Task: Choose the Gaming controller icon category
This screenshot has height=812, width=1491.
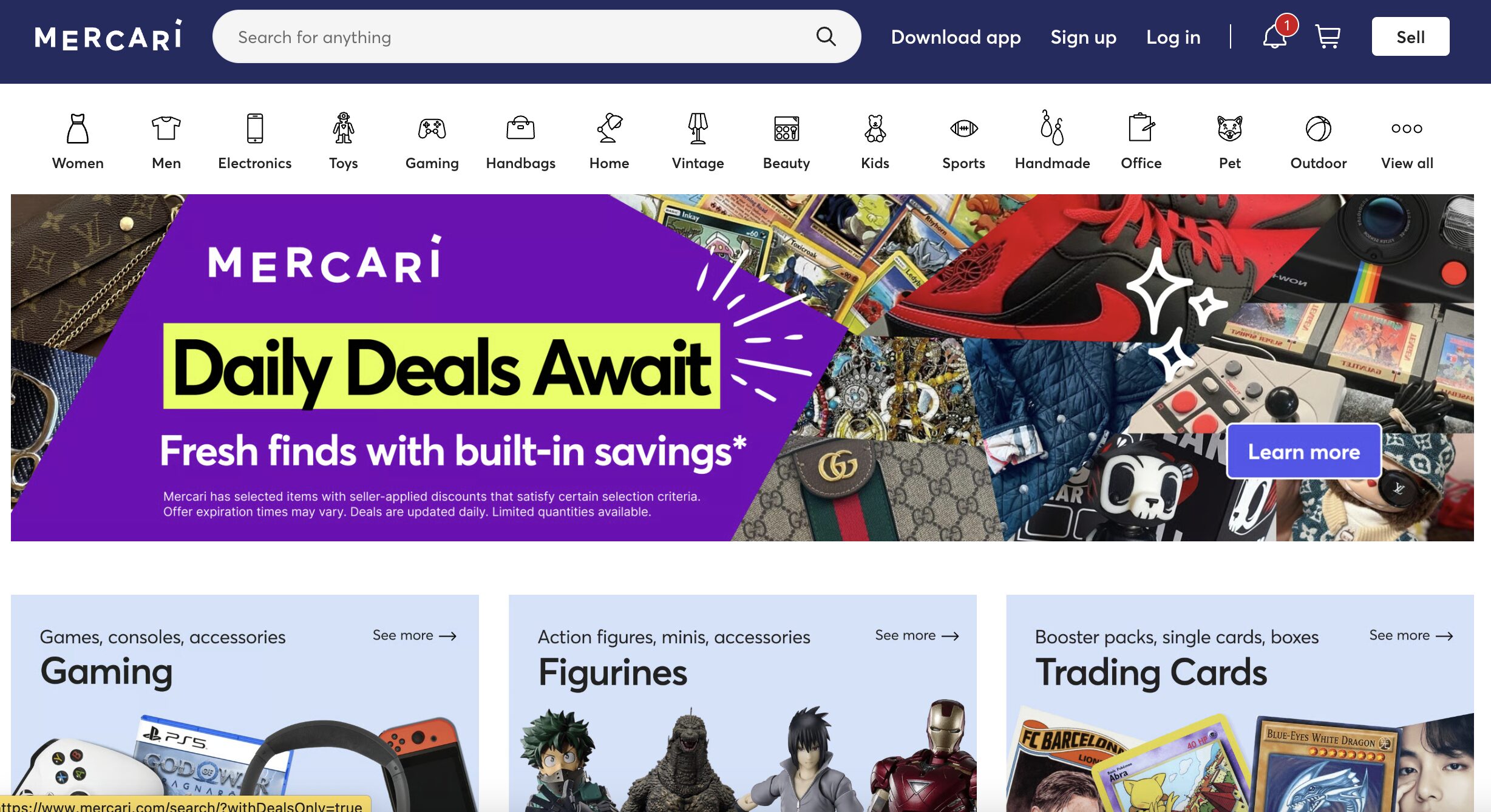Action: [432, 128]
